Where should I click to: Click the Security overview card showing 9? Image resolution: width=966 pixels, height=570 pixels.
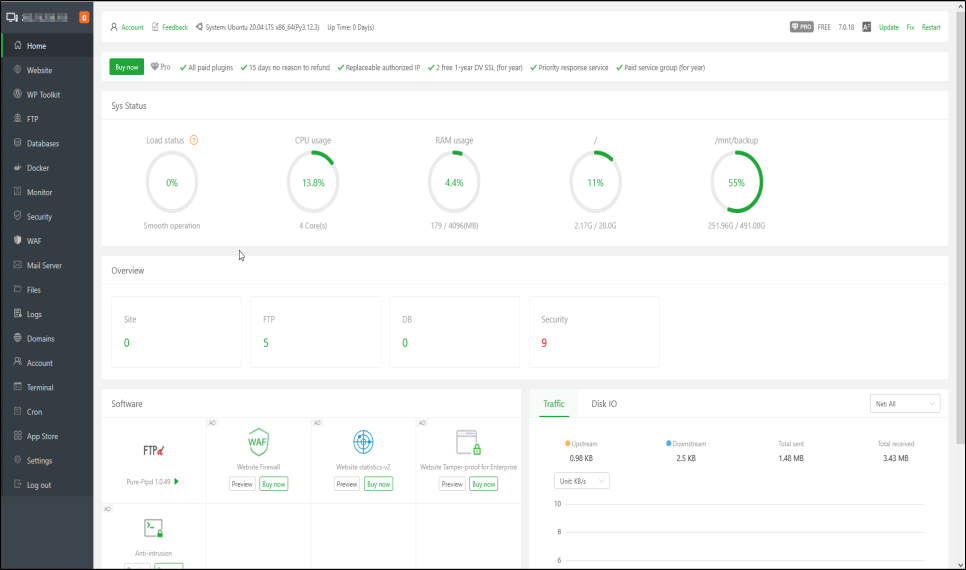pyautogui.click(x=594, y=332)
